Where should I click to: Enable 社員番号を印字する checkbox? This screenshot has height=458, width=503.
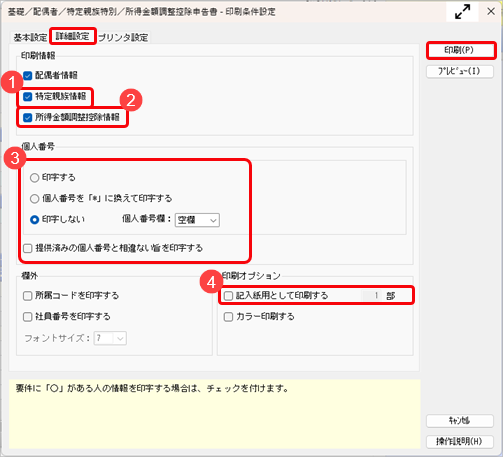[27, 316]
